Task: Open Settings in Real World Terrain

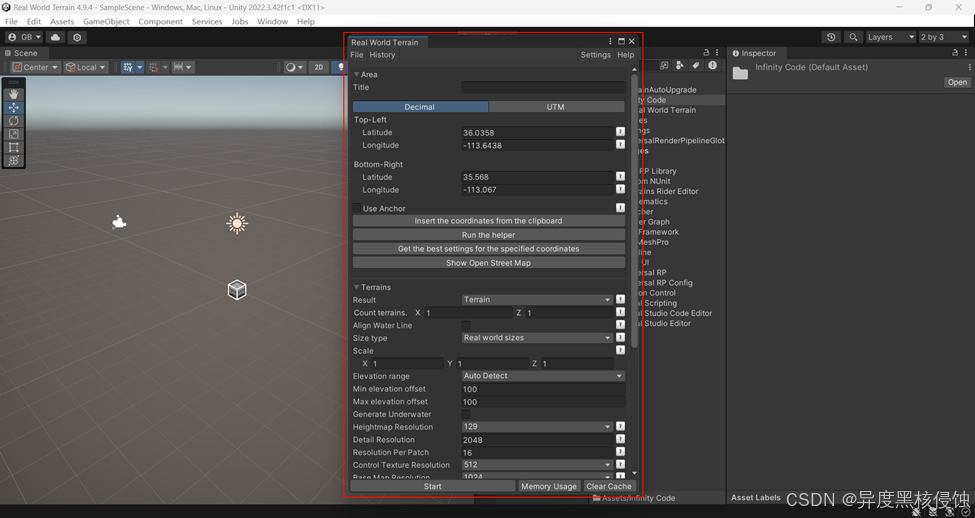Action: (595, 55)
